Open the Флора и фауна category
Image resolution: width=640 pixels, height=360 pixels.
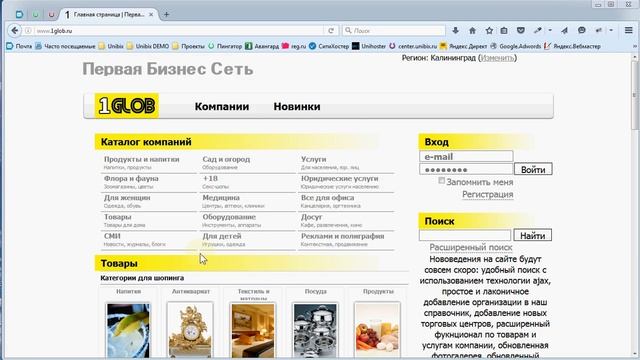131,178
